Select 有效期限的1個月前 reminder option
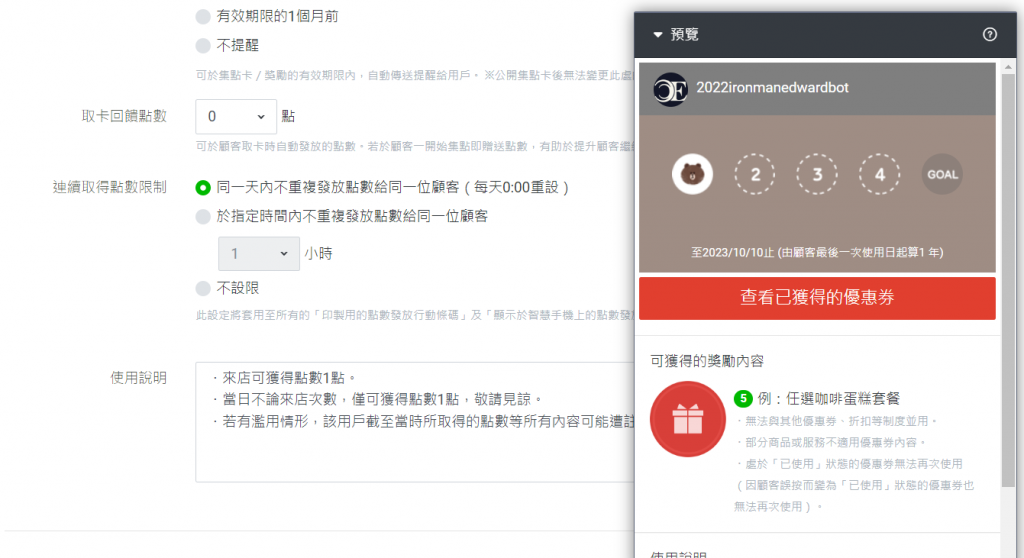The image size is (1024, 558). pos(203,16)
